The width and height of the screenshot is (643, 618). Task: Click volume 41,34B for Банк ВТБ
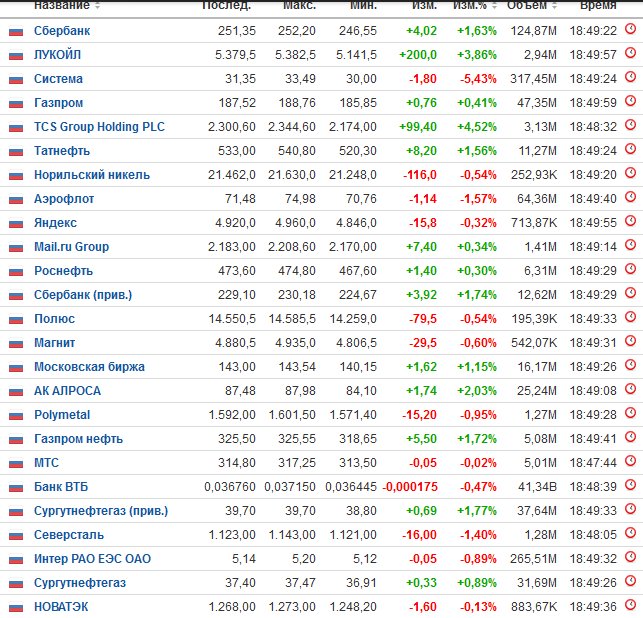[x=537, y=486]
